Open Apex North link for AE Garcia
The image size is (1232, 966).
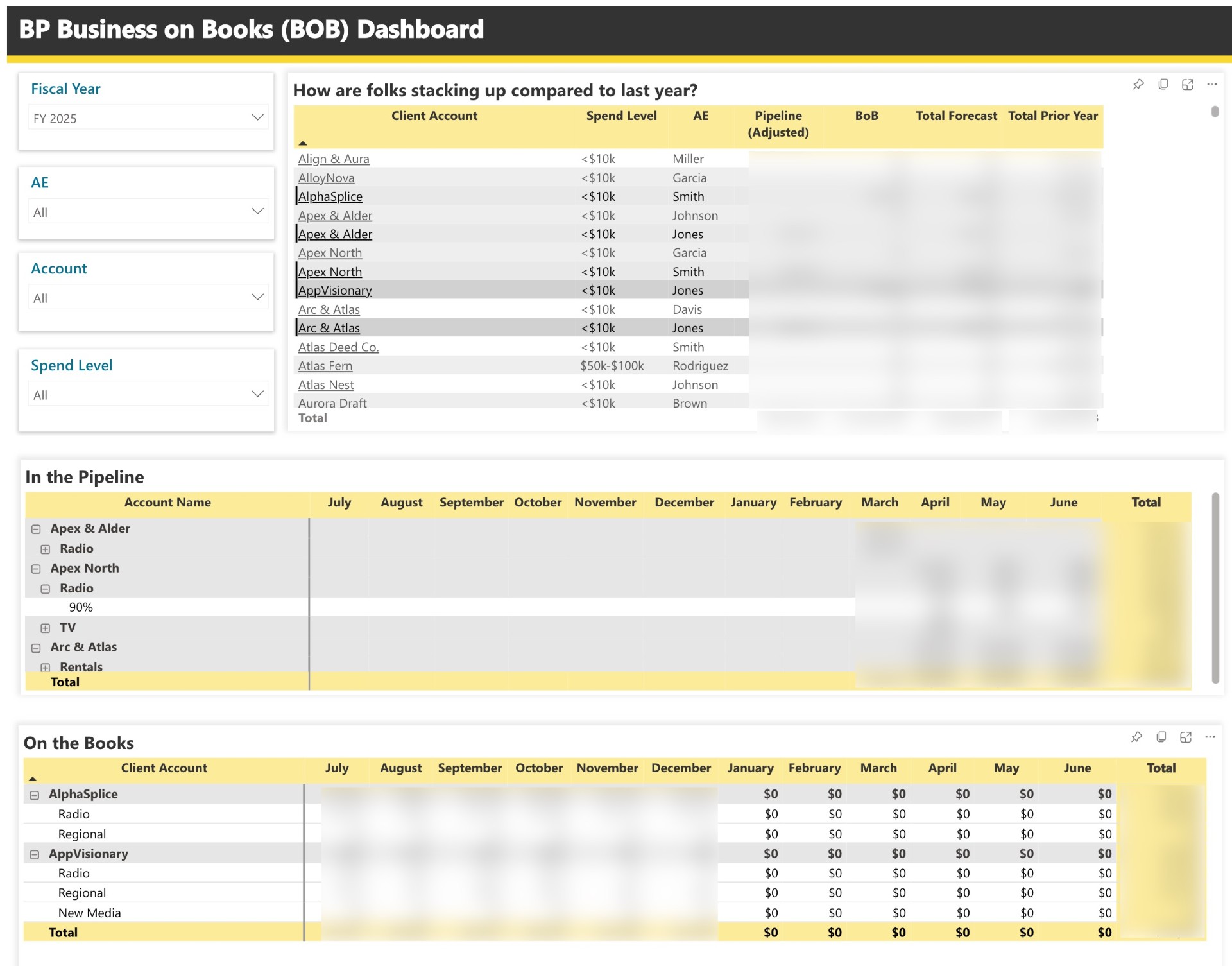pos(330,253)
